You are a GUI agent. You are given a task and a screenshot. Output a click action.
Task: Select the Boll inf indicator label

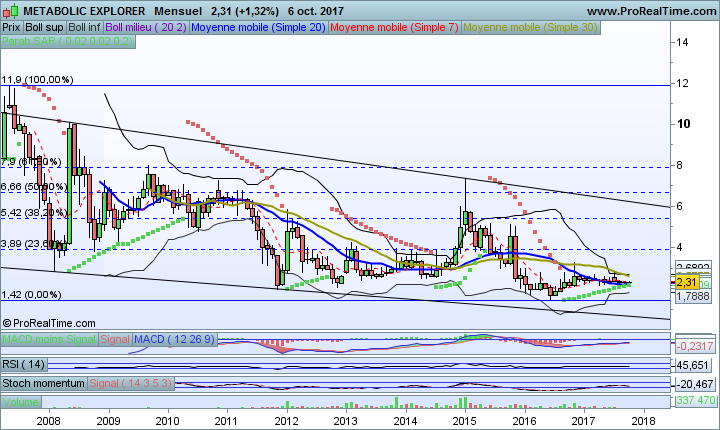(x=84, y=28)
